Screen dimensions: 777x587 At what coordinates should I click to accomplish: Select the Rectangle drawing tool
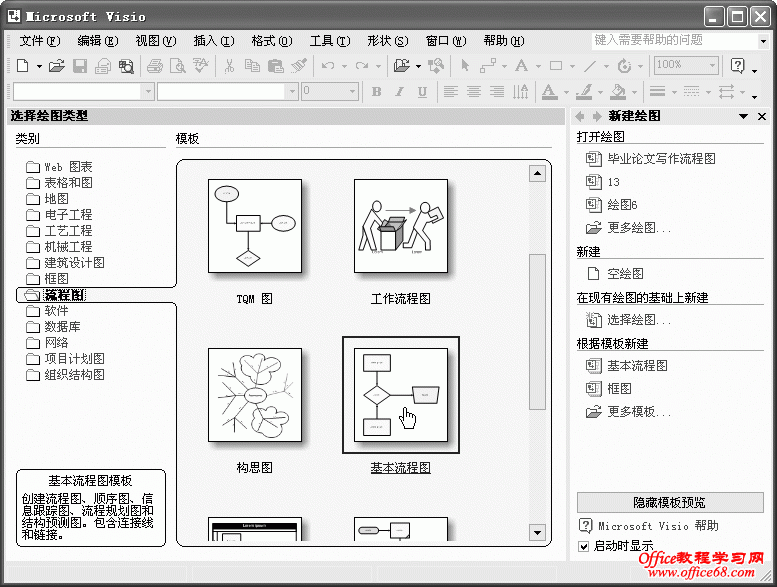(556, 66)
